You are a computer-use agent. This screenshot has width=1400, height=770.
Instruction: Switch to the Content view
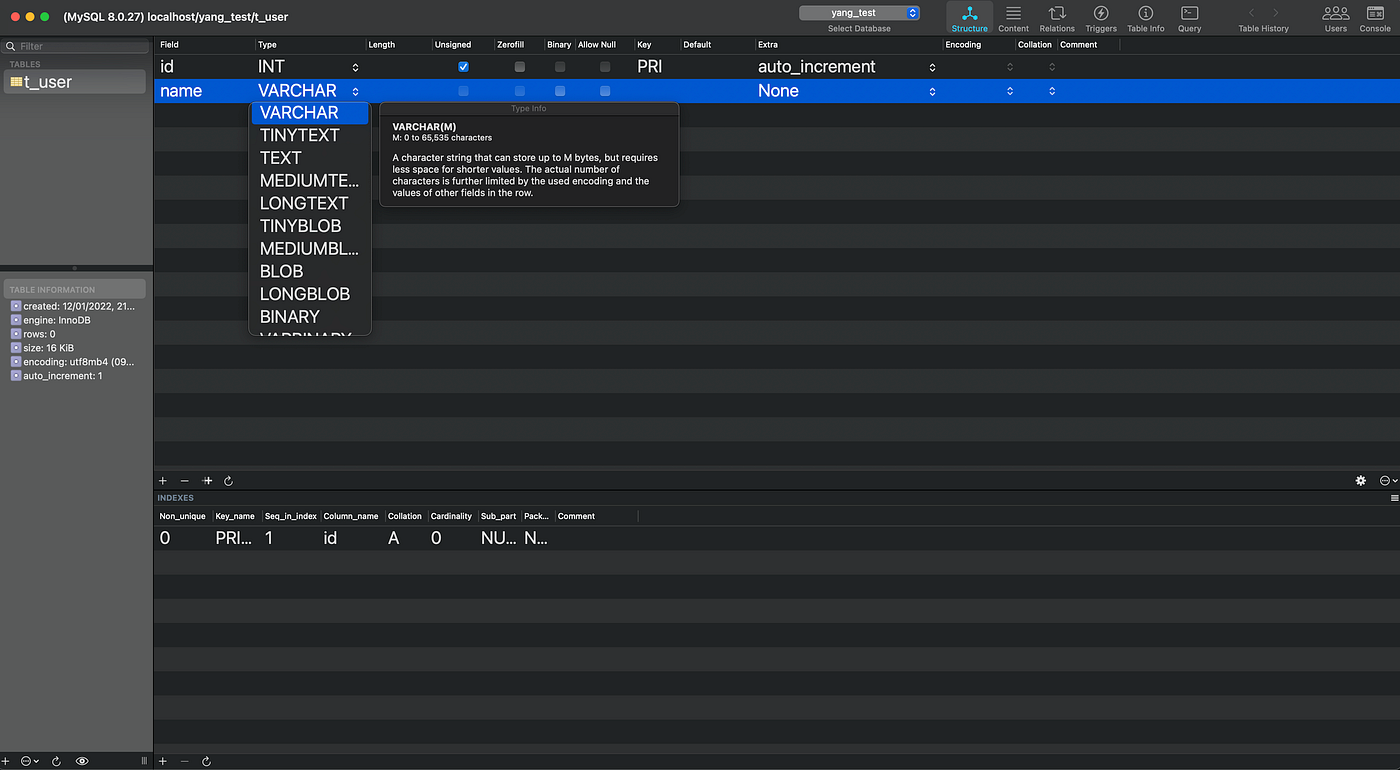(1013, 17)
